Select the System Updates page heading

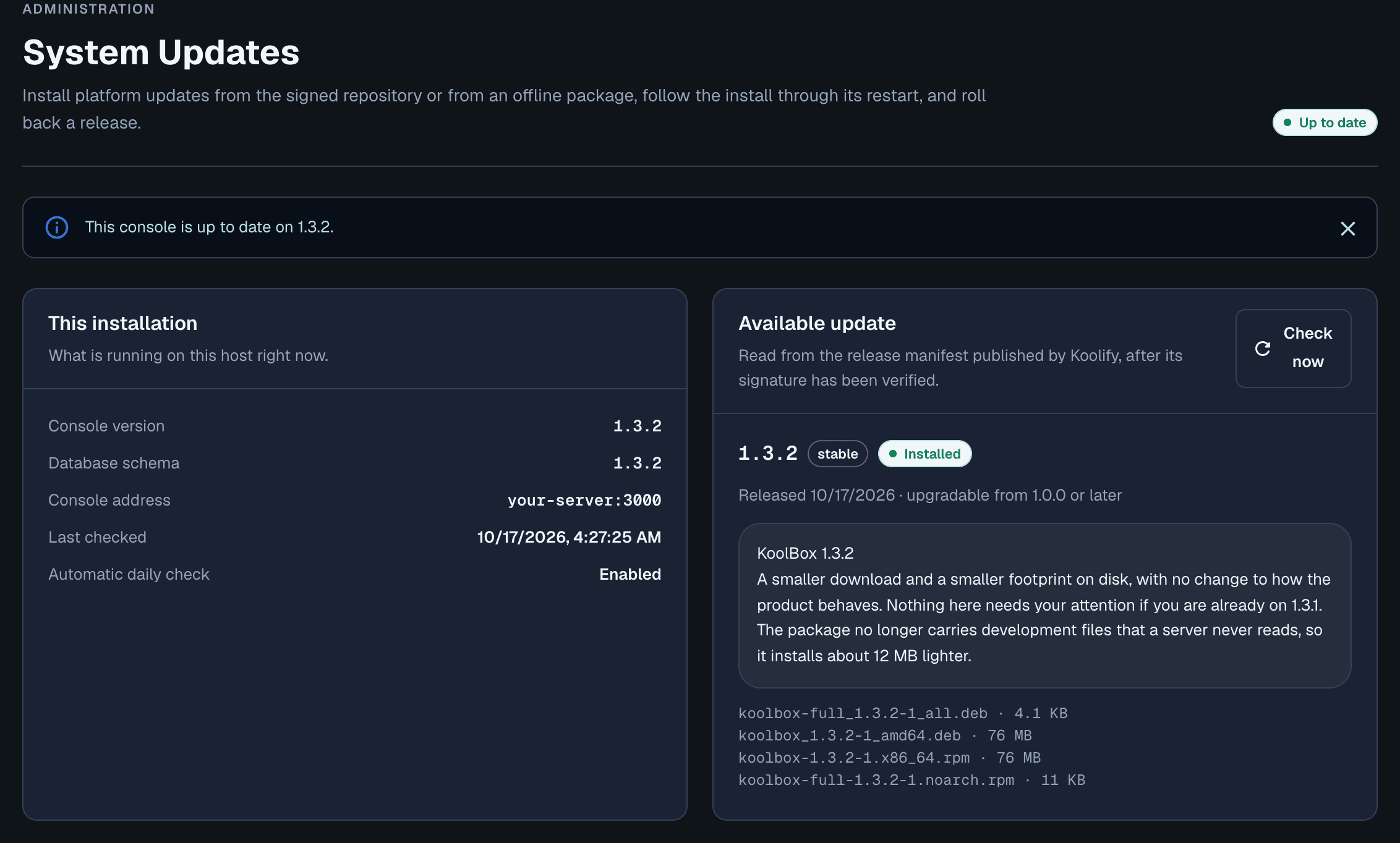(x=161, y=52)
